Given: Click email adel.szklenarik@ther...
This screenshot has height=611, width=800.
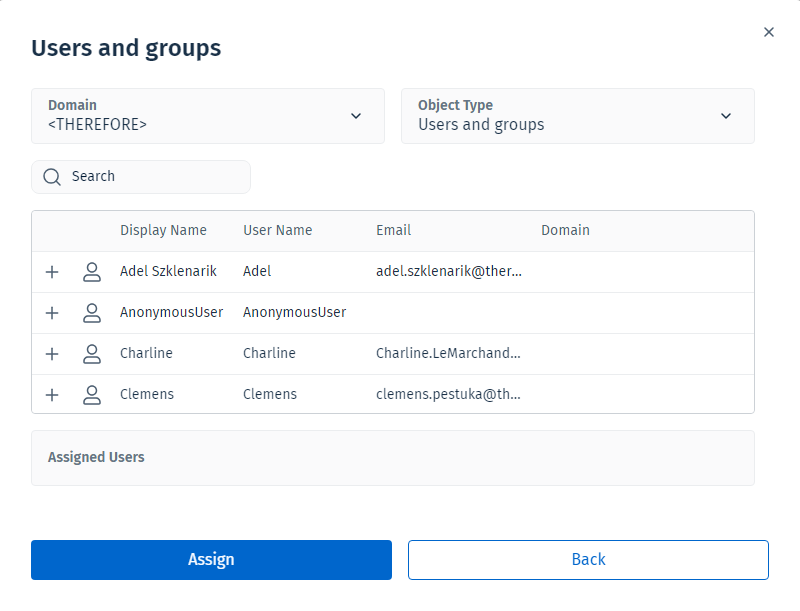Looking at the screenshot, I should pos(449,271).
